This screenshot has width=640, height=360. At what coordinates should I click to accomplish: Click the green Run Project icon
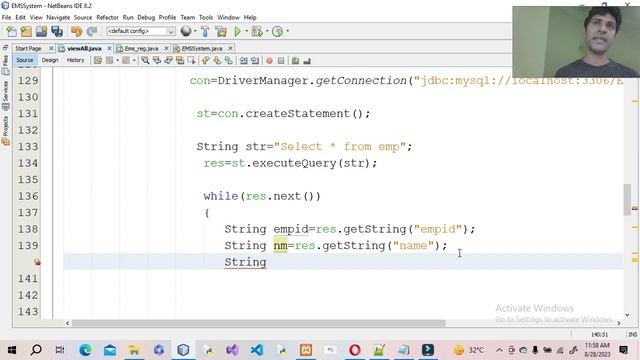tap(238, 31)
